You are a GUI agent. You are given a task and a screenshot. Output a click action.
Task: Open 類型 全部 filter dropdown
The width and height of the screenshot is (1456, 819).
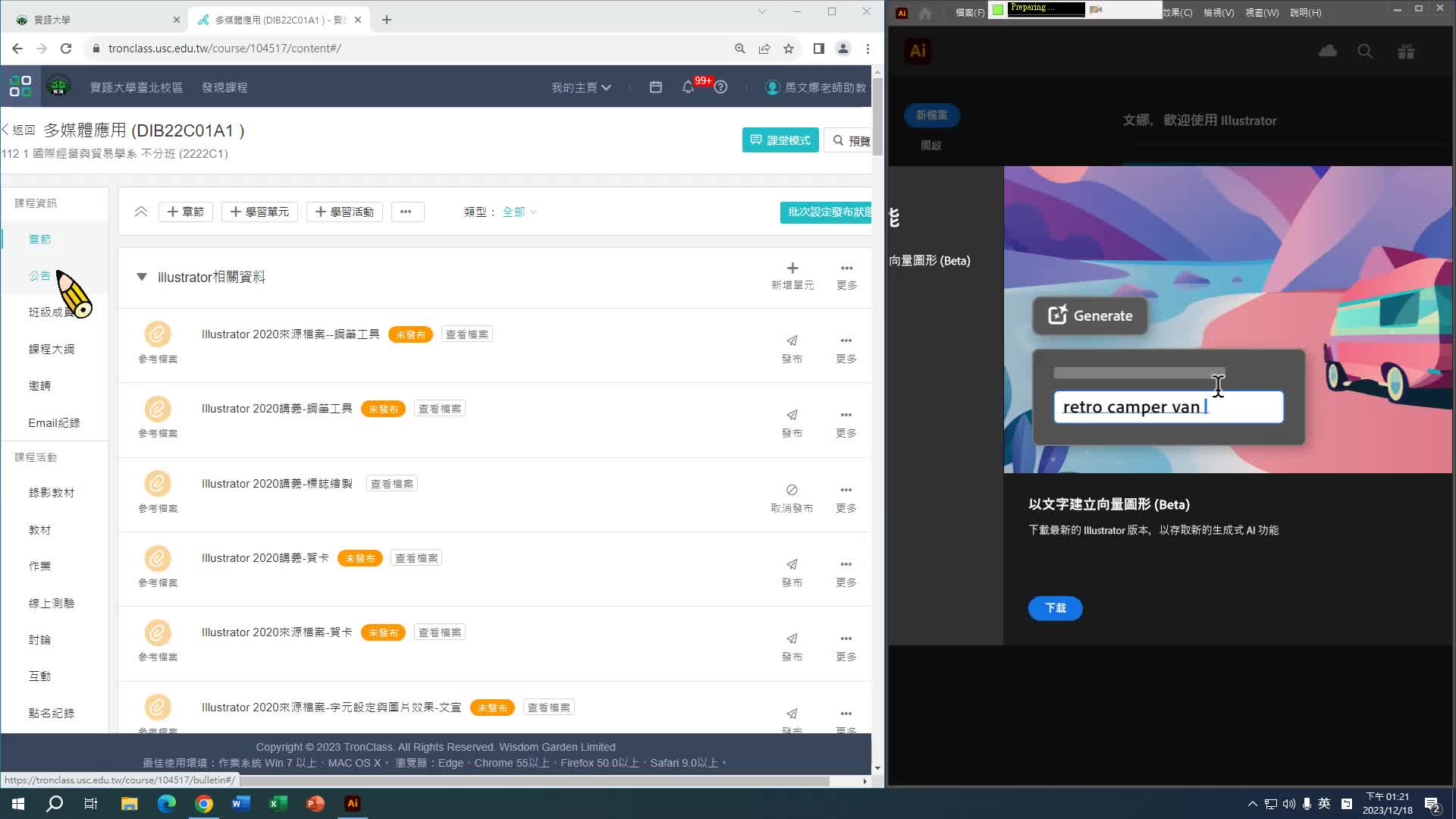519,212
